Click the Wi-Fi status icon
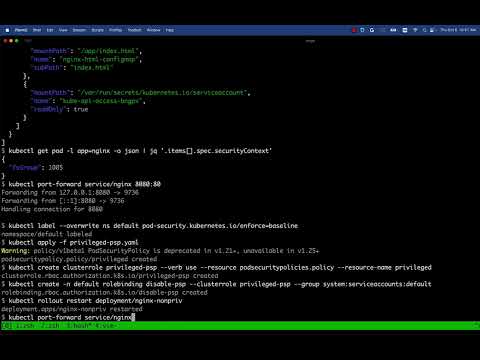The width and height of the screenshot is (480, 360). [x=415, y=30]
